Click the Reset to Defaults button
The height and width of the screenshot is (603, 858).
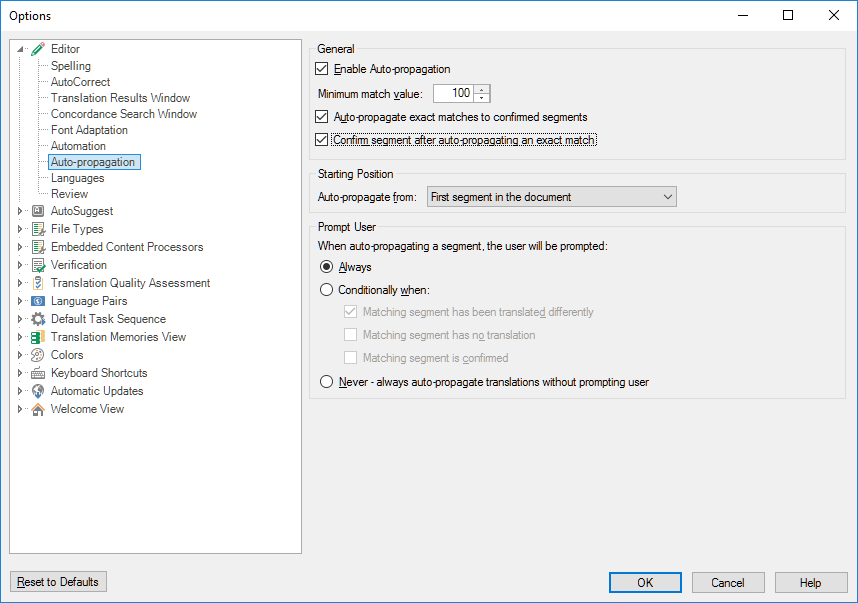(58, 582)
